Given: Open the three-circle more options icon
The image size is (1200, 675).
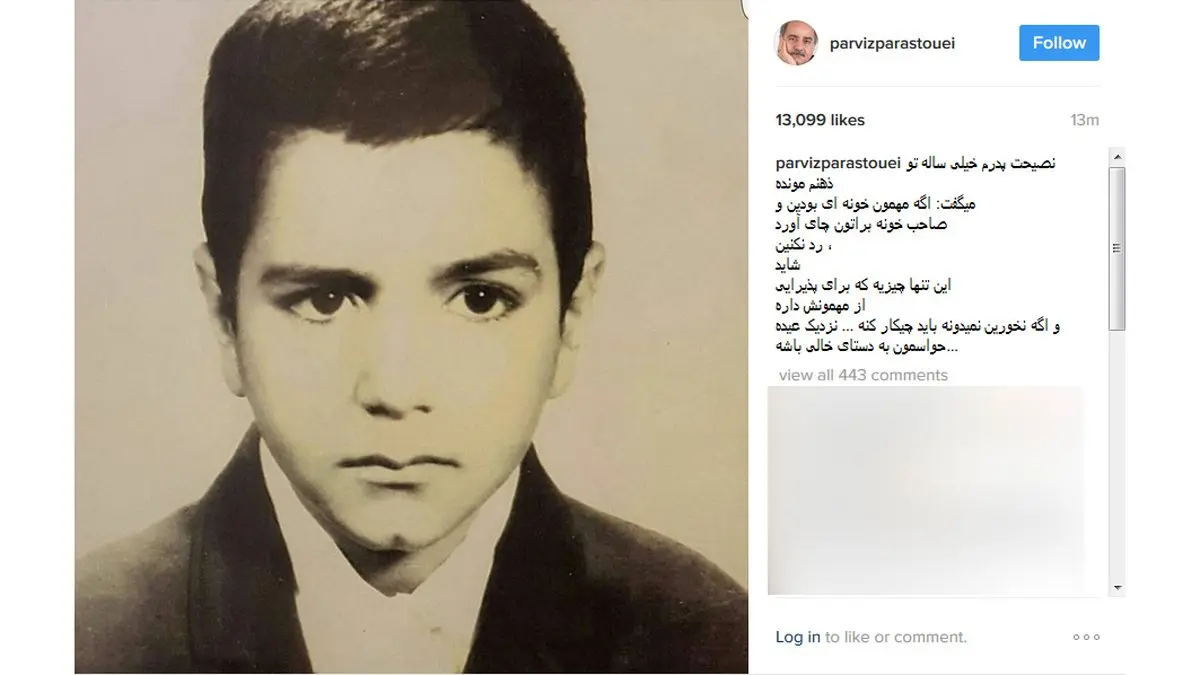Looking at the screenshot, I should tap(1086, 637).
